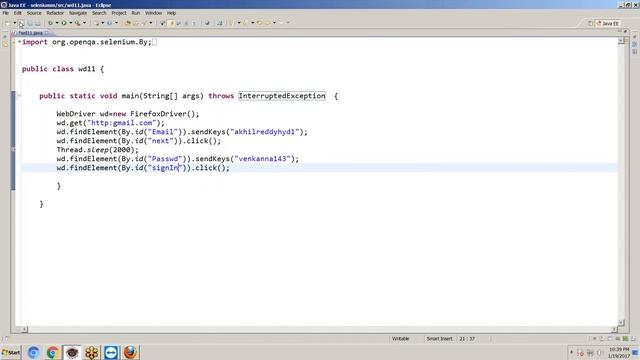Open the Project menu
The width and height of the screenshot is (640, 360).
pyautogui.click(x=119, y=13)
